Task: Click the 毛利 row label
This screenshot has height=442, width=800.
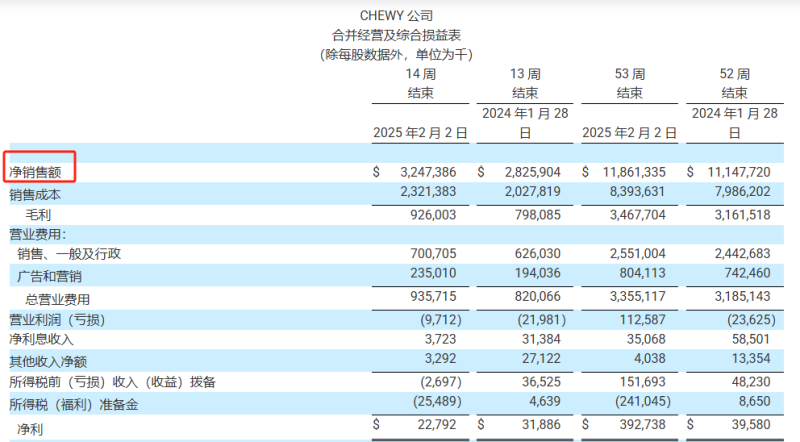Action: tap(39, 214)
